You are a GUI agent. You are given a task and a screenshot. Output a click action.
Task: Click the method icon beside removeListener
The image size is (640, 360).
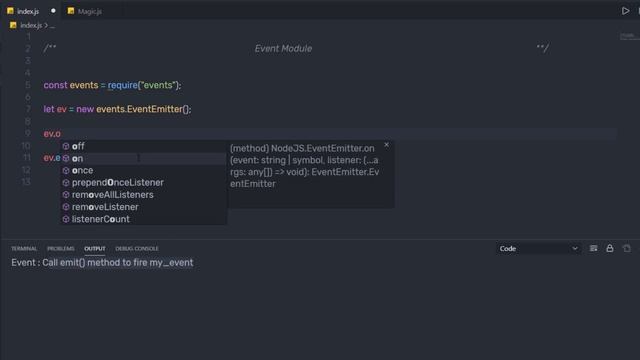coord(66,207)
